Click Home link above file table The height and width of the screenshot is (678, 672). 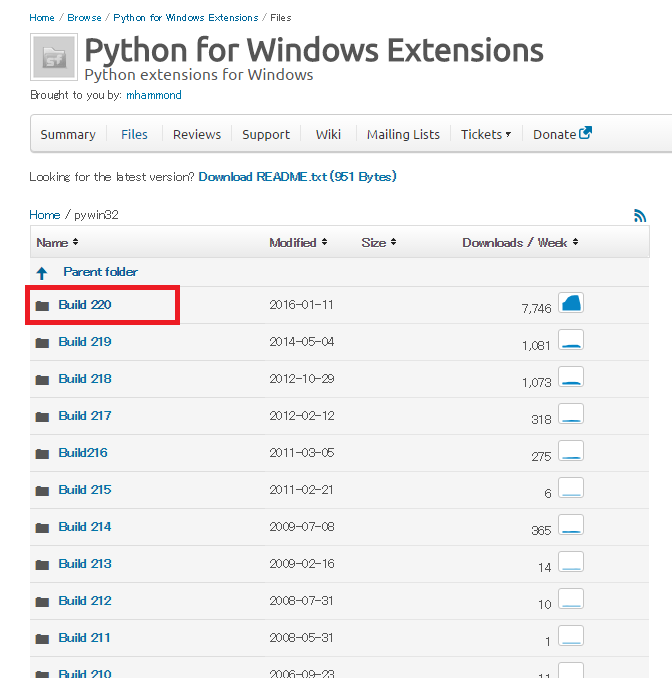[45, 215]
